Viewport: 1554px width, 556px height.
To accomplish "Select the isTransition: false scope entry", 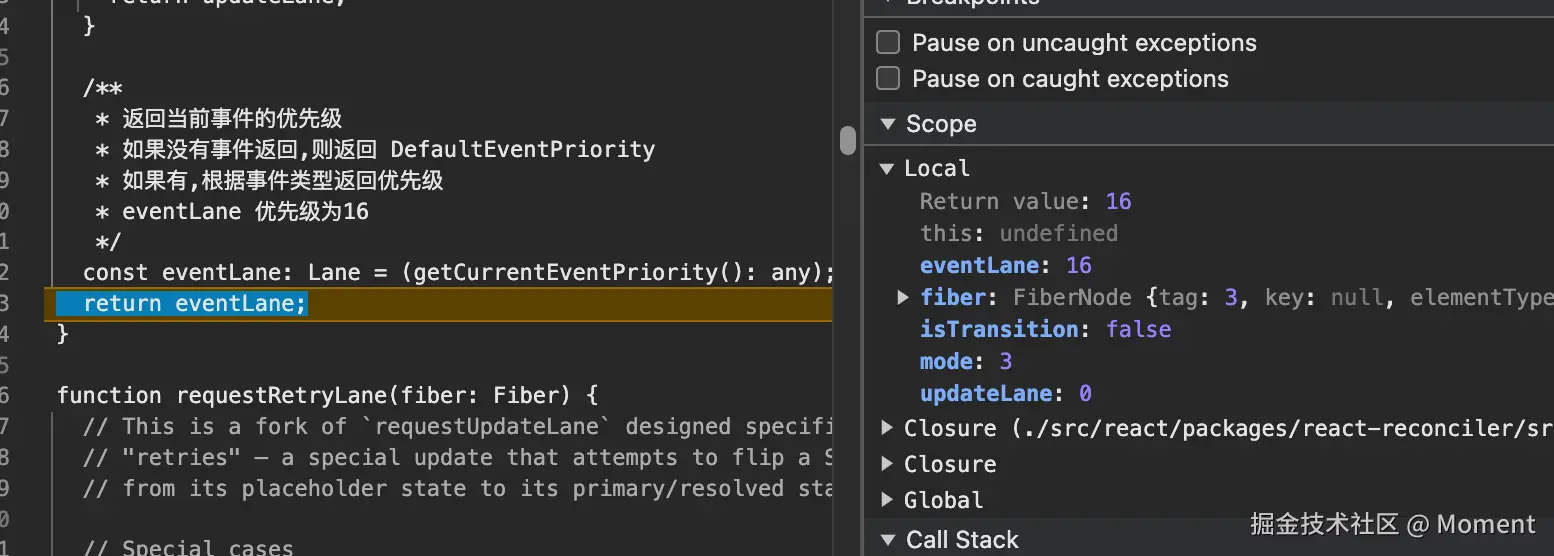I will tap(1044, 329).
